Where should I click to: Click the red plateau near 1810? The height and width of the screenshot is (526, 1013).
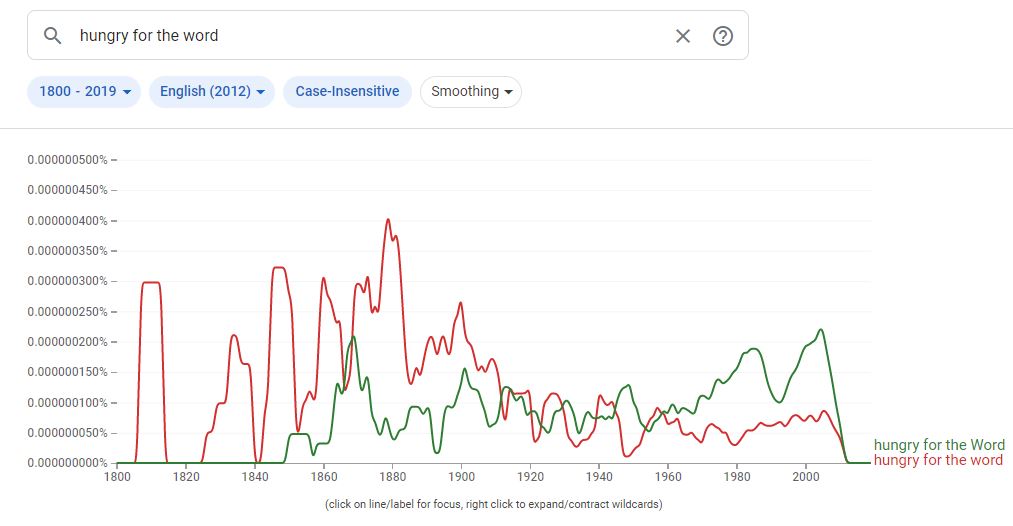(x=152, y=283)
